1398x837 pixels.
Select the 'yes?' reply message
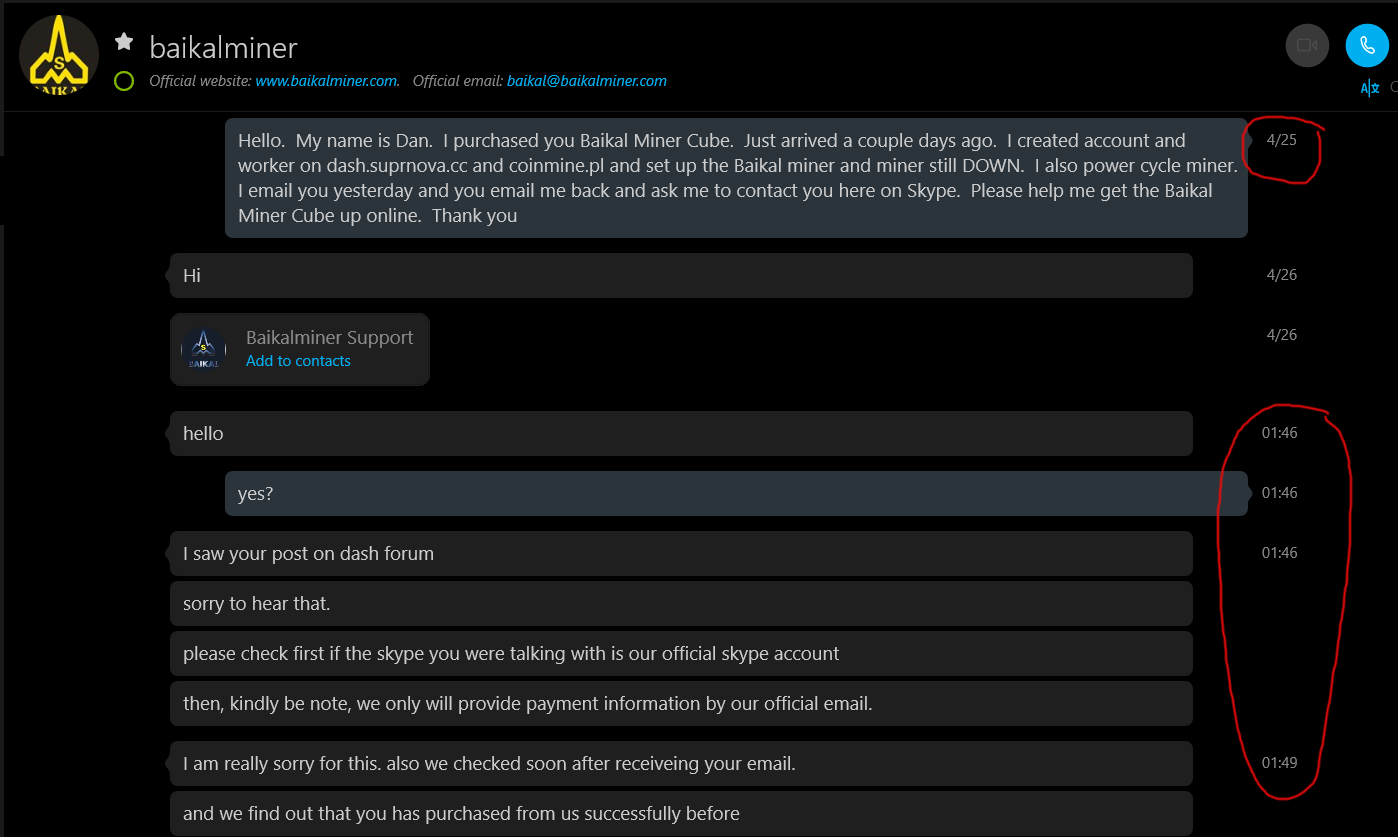point(736,493)
